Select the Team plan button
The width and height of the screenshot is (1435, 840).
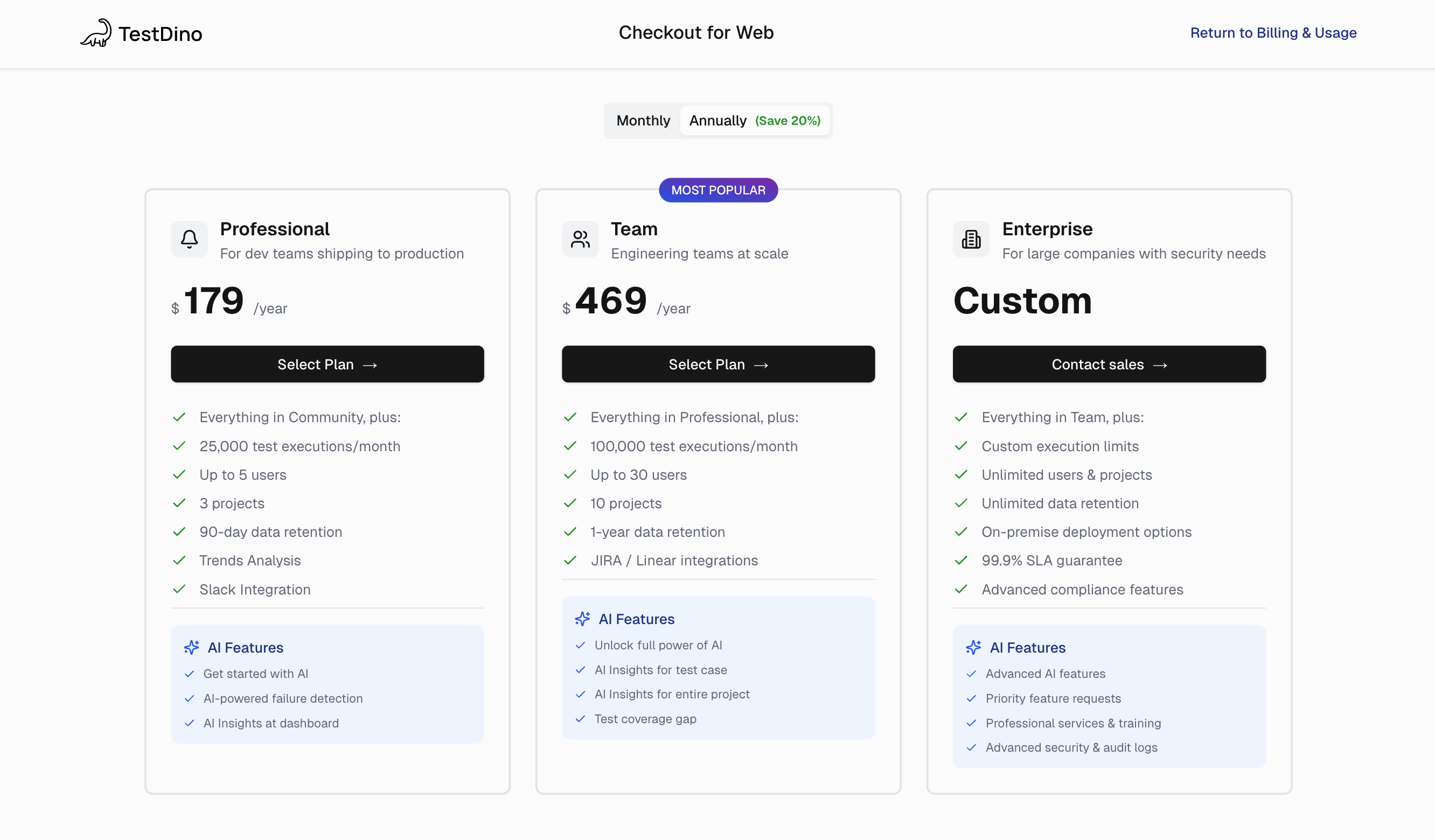(718, 364)
